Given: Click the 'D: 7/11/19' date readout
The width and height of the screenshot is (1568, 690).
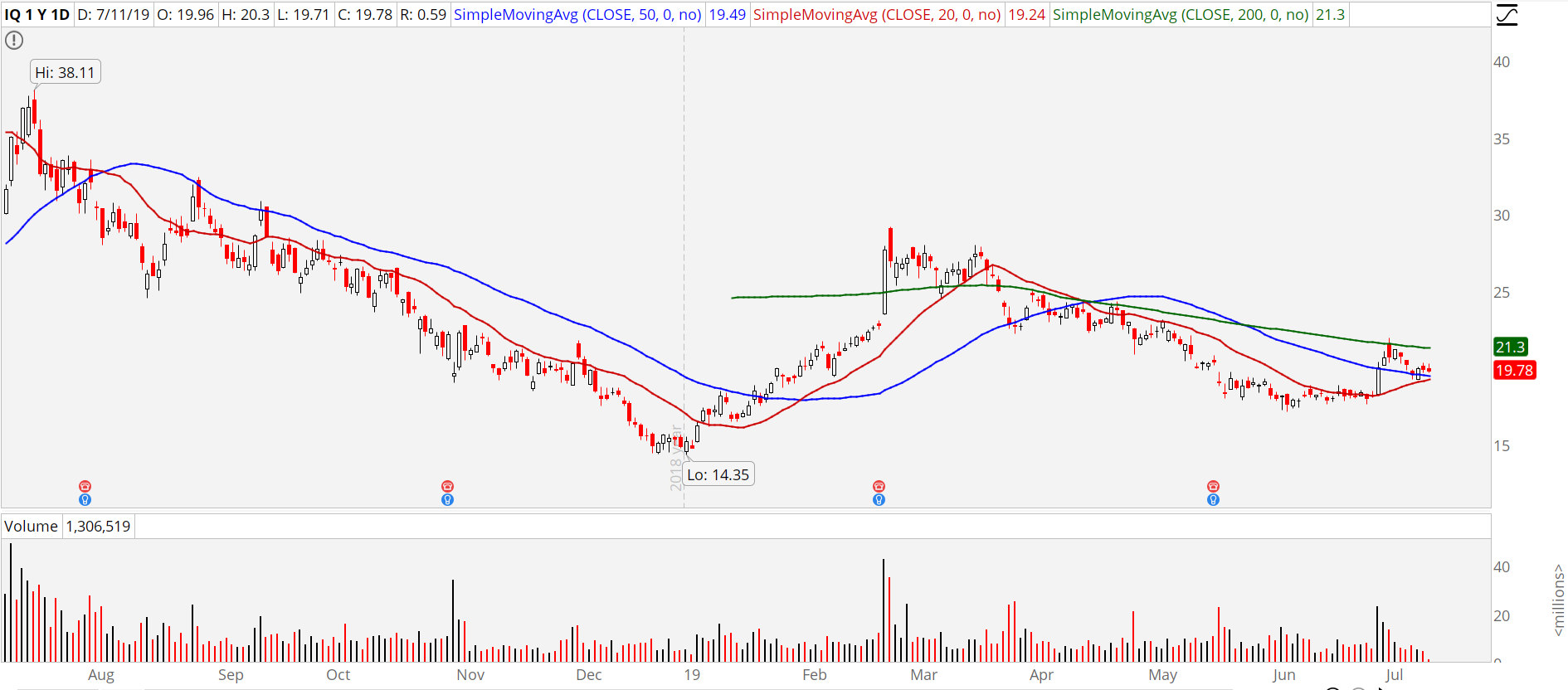Looking at the screenshot, I should pos(113,15).
